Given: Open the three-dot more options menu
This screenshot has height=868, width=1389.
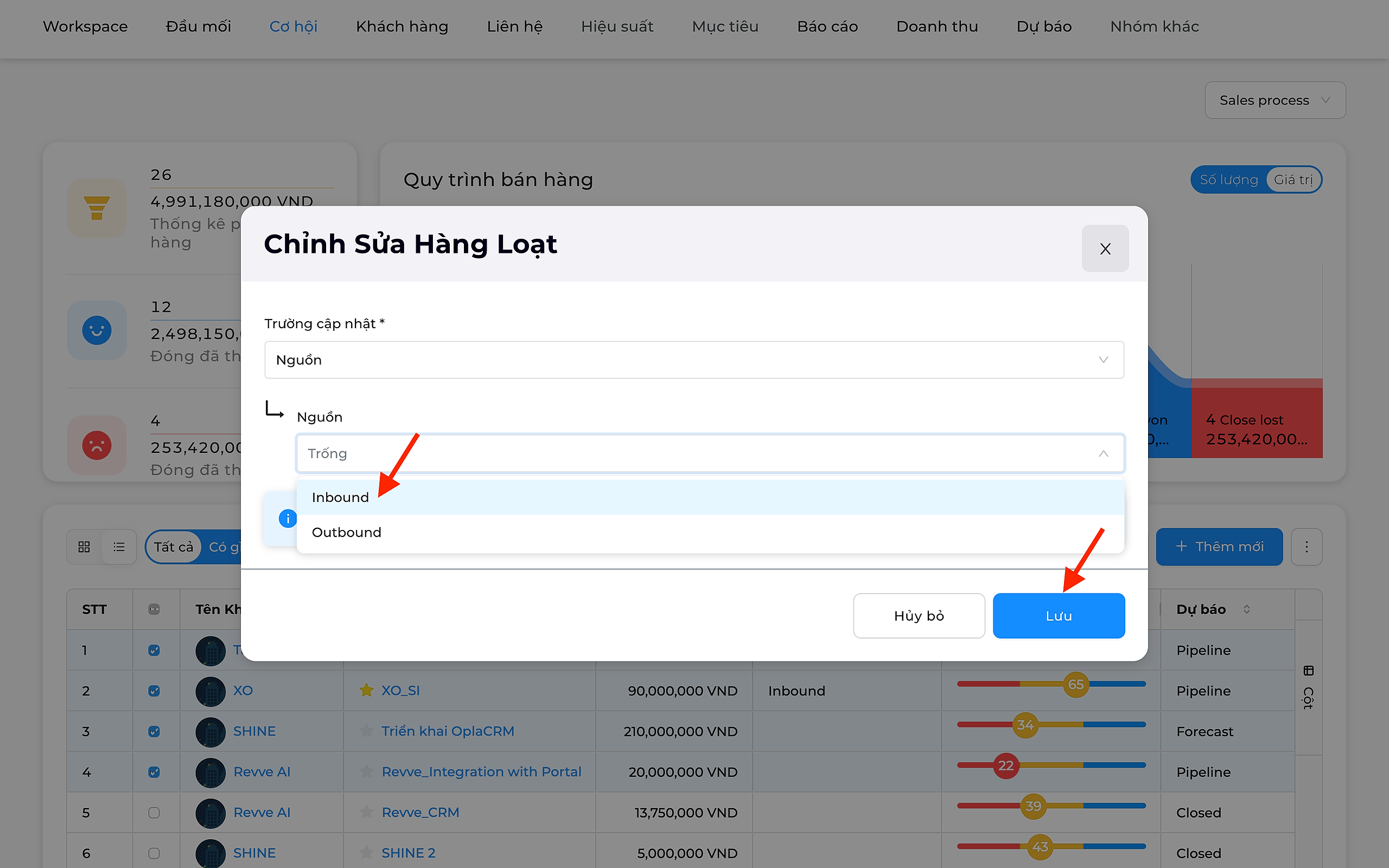Looking at the screenshot, I should [1307, 546].
